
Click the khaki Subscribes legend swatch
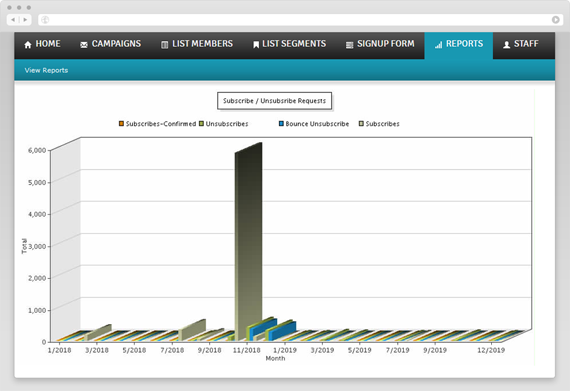point(361,124)
